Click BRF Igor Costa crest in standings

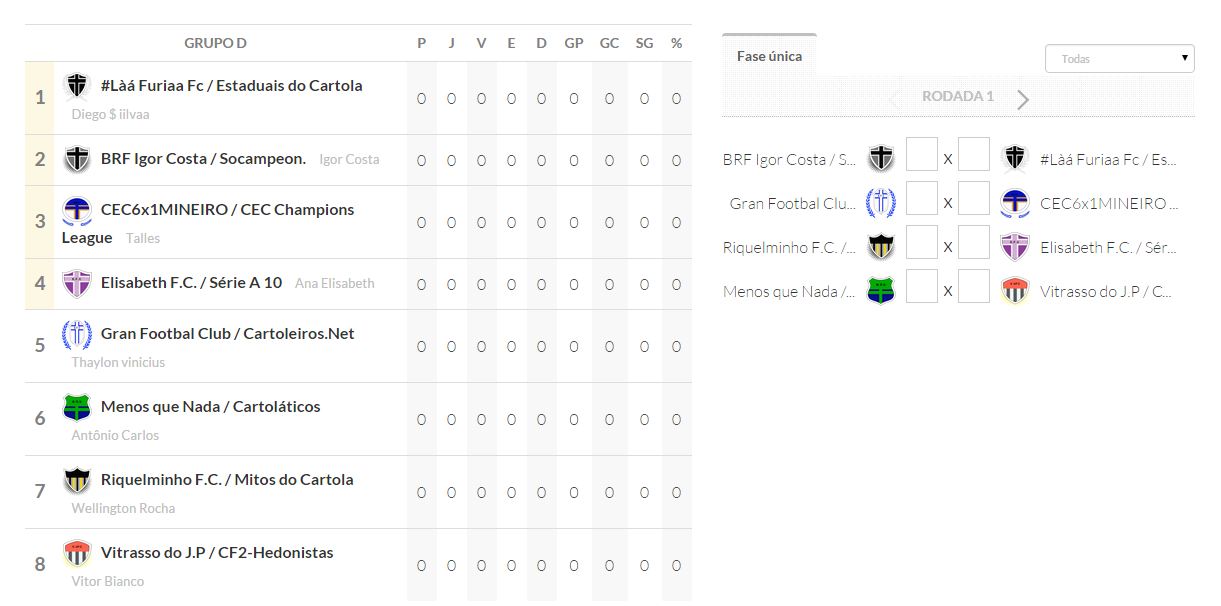[77, 159]
